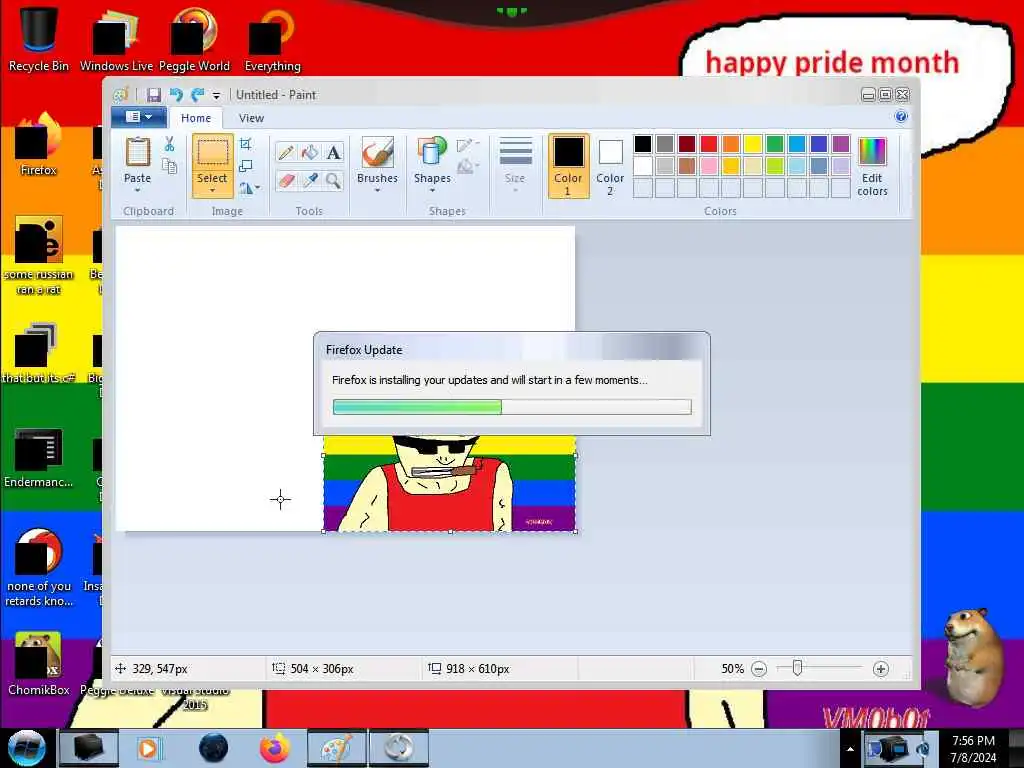The width and height of the screenshot is (1024, 768).
Task: Expand the Select dropdown arrow
Action: [212, 190]
